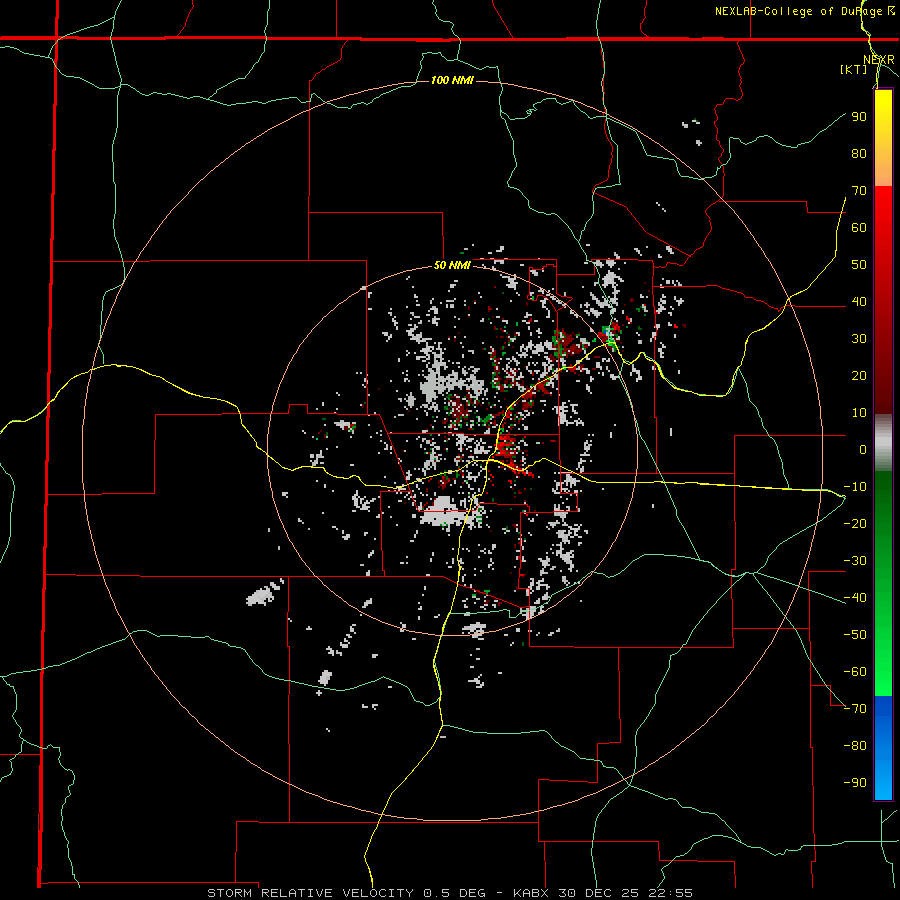Select the "[KT]" units label above the legend

coord(854,69)
